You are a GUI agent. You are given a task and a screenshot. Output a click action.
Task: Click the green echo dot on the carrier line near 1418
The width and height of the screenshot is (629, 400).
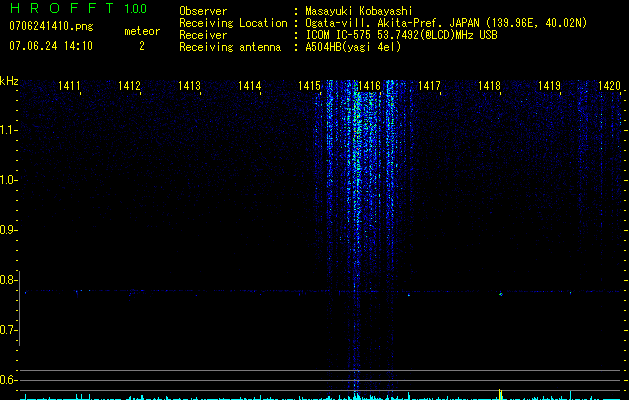[500, 294]
